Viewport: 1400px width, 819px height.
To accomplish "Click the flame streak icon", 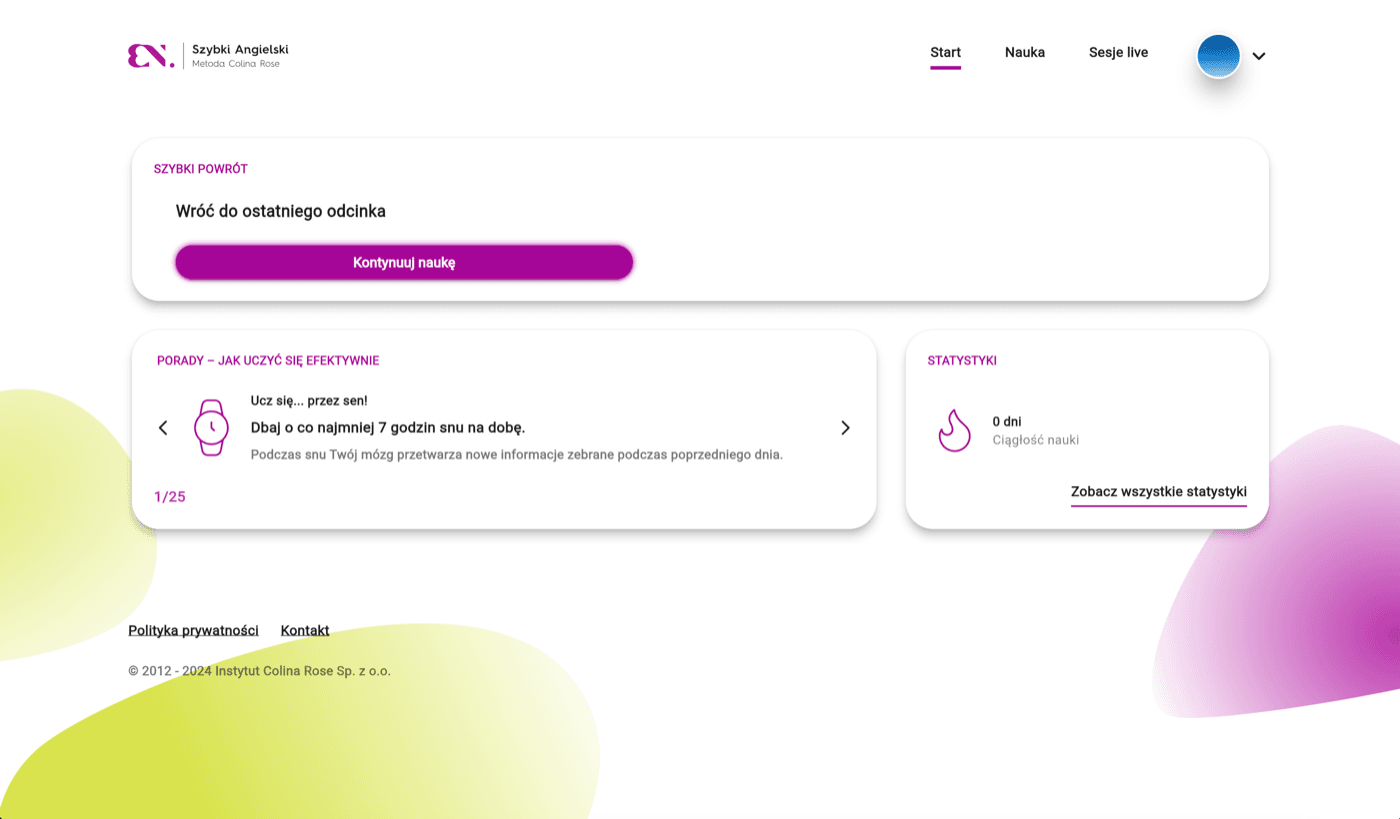I will (954, 431).
